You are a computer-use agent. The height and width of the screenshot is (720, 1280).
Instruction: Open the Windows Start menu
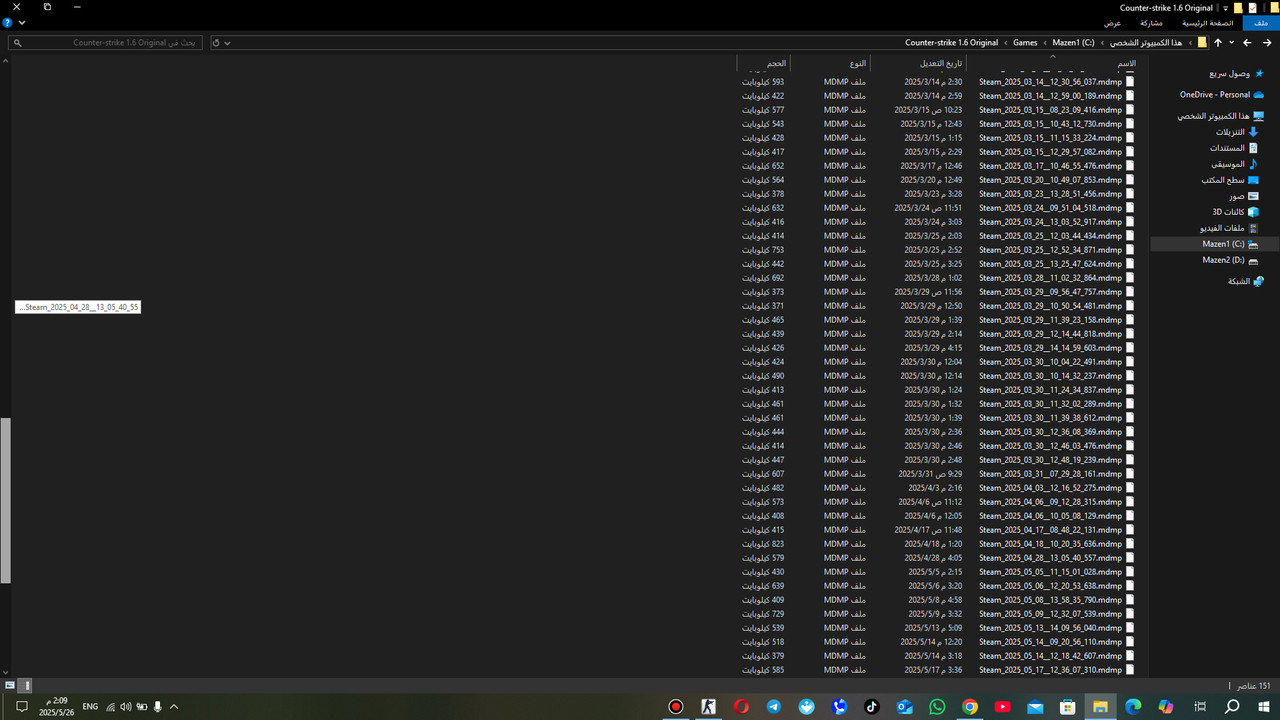pos(1264,706)
